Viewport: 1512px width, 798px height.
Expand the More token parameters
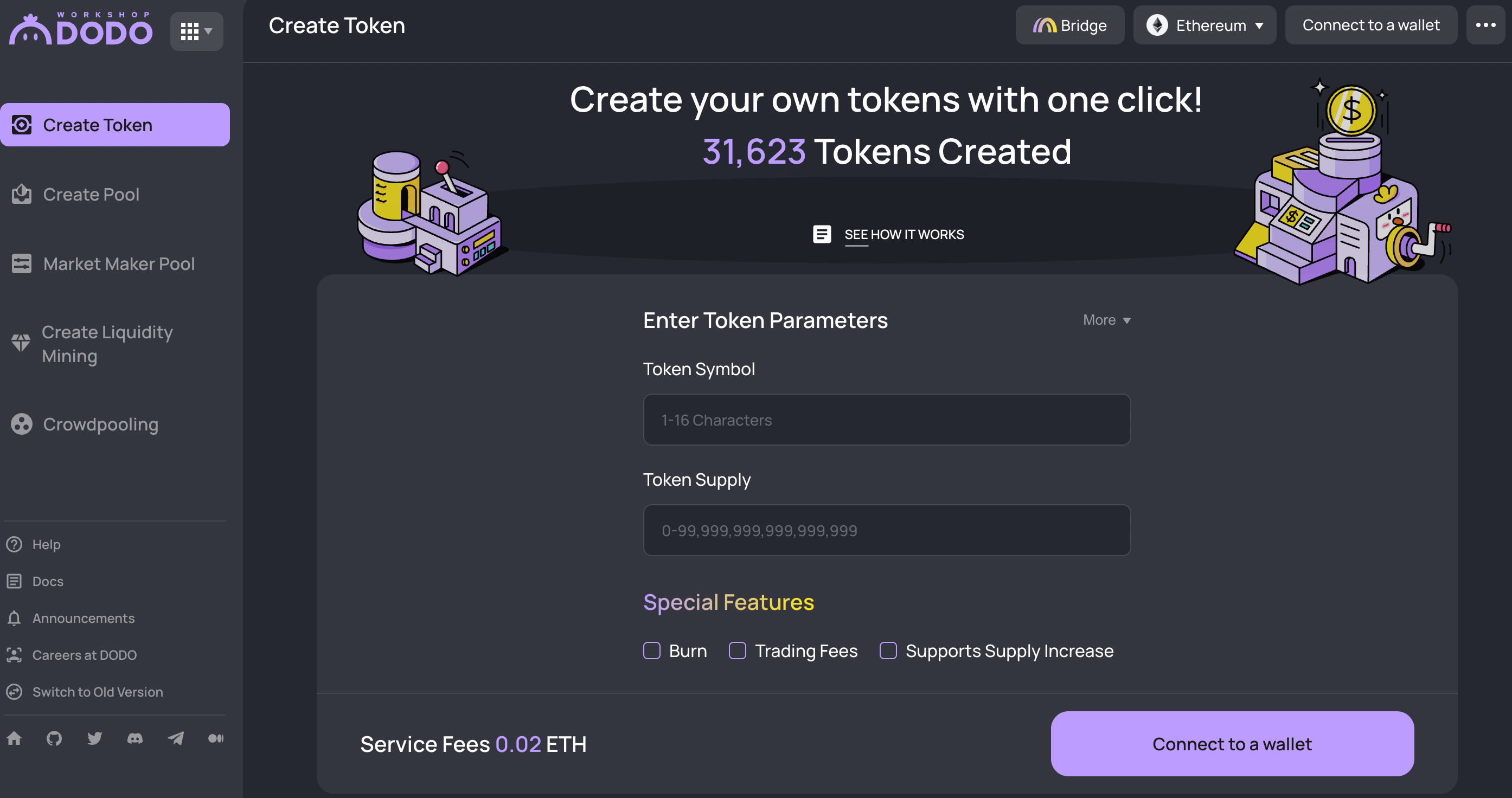click(1106, 320)
